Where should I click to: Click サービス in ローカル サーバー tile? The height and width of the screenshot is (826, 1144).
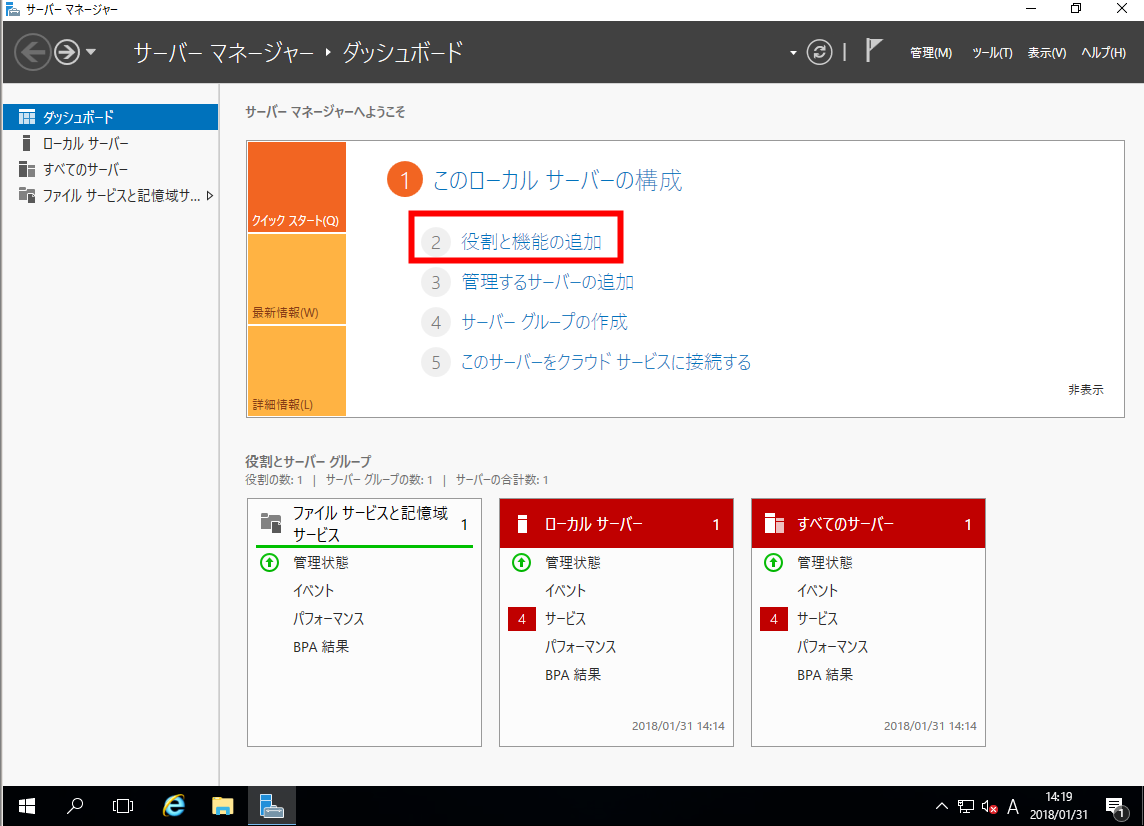point(565,619)
